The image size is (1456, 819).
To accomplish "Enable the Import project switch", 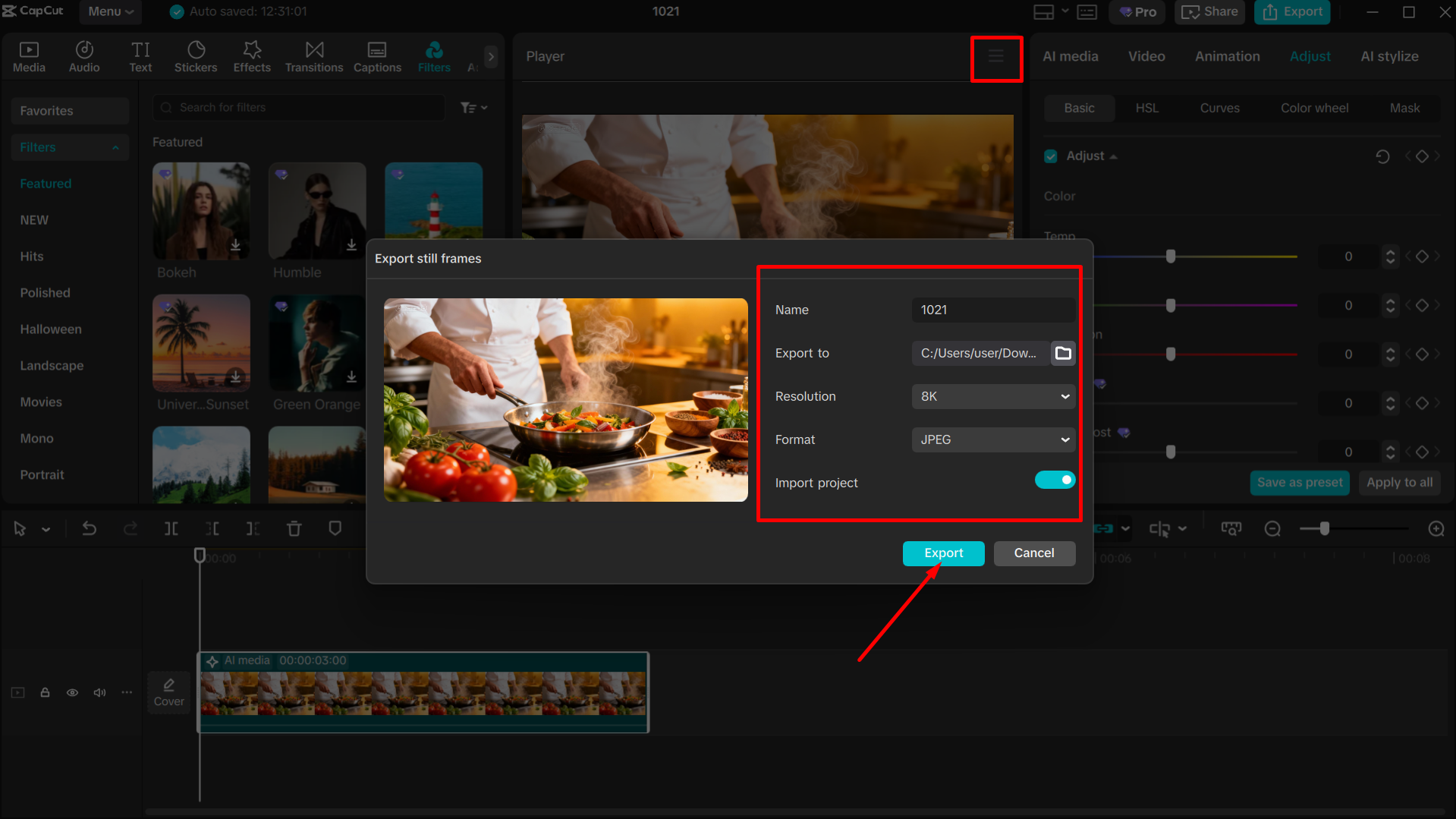I will pyautogui.click(x=1055, y=480).
